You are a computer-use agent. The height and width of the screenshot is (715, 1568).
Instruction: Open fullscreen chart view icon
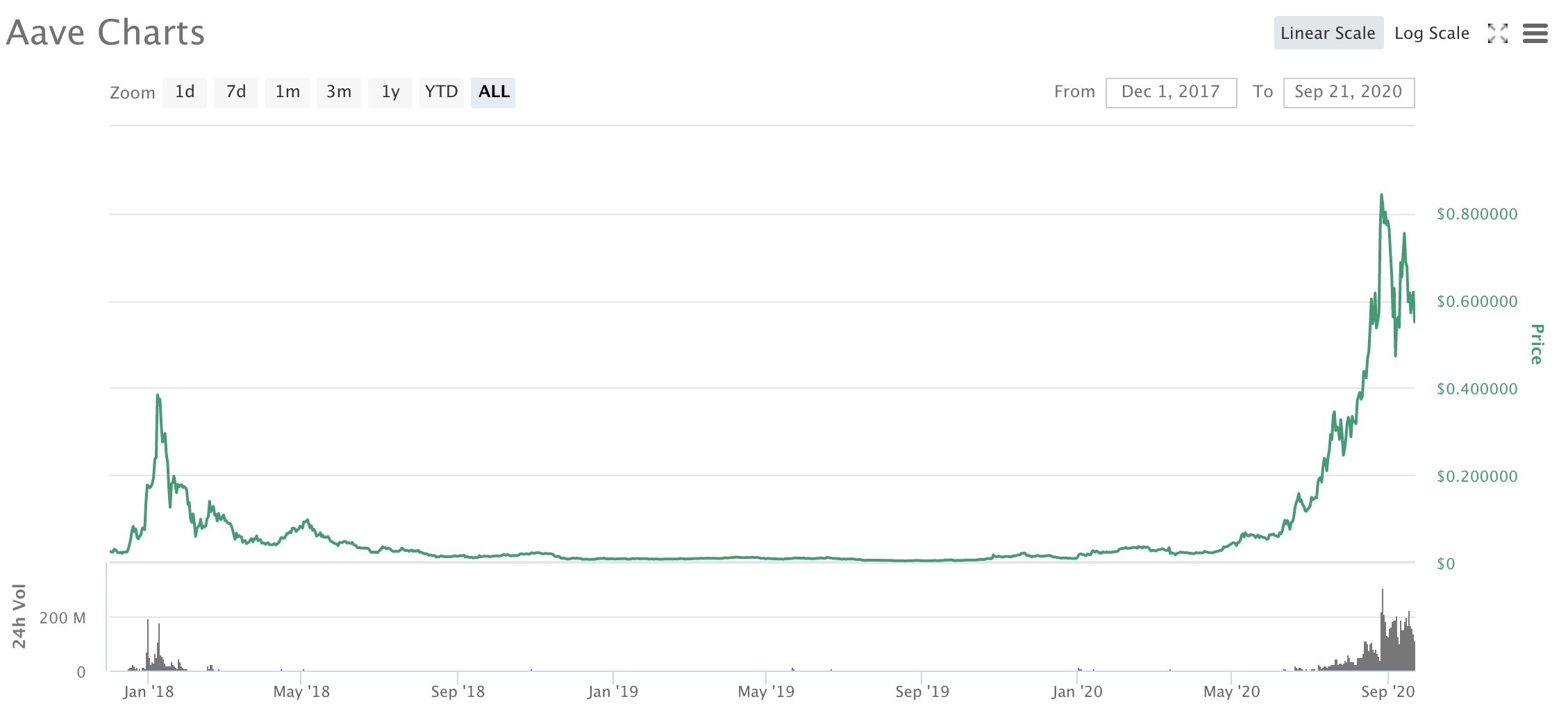point(1498,33)
